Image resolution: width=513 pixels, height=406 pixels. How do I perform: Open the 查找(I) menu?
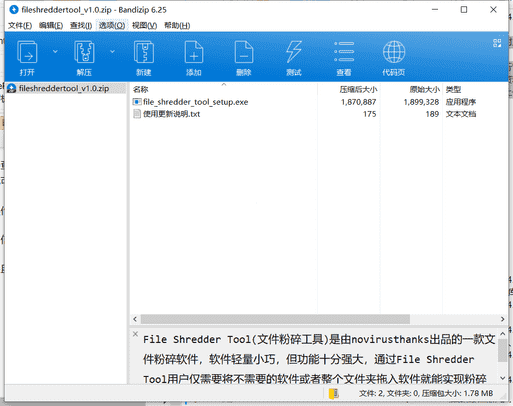click(81, 26)
